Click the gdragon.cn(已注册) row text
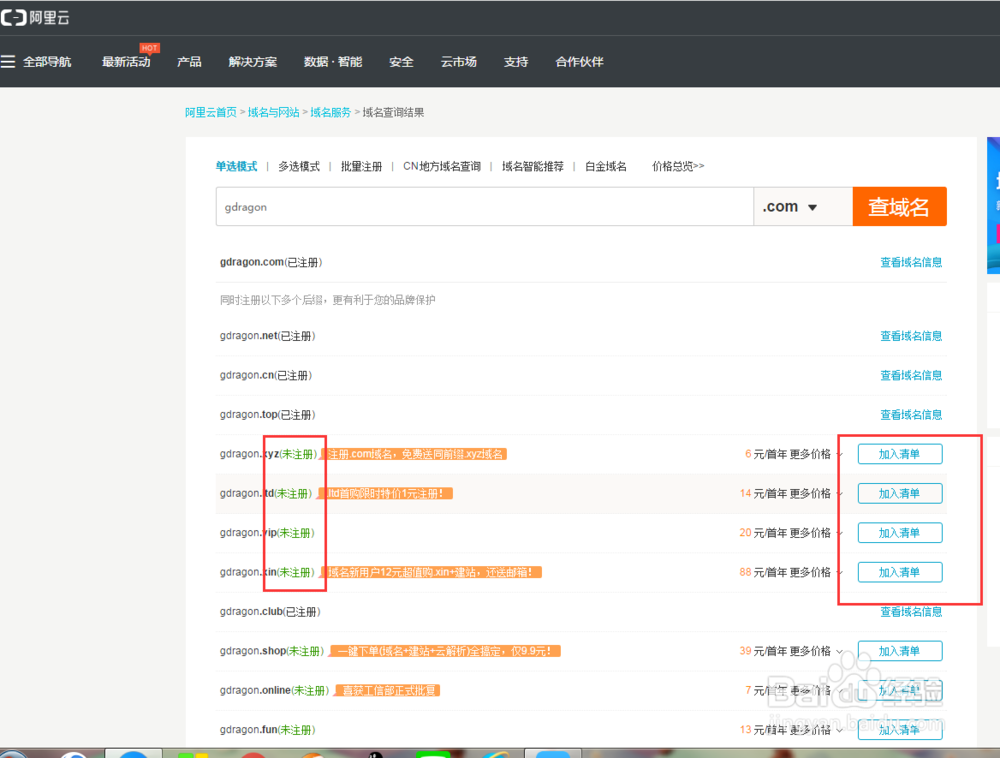This screenshot has width=1000, height=758. coord(266,375)
